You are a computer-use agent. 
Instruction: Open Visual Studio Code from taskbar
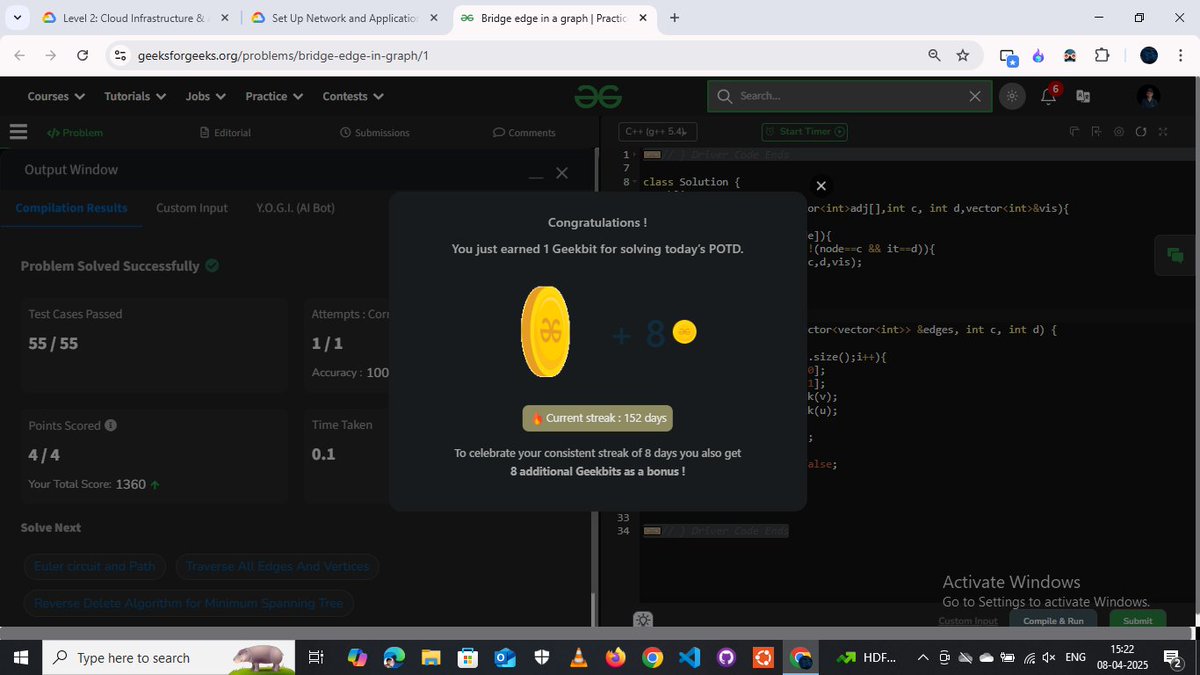689,657
